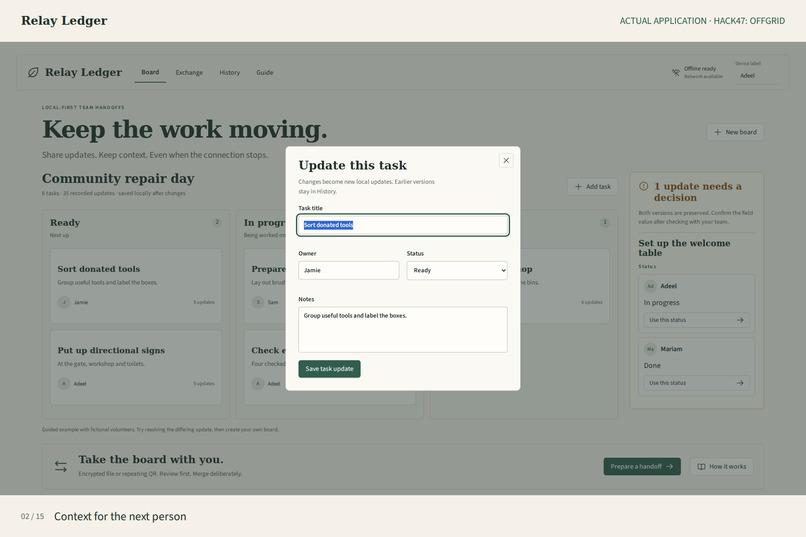Screen dimensions: 806x537
Task: Click Prepare a handoff button
Action: click(x=642, y=467)
